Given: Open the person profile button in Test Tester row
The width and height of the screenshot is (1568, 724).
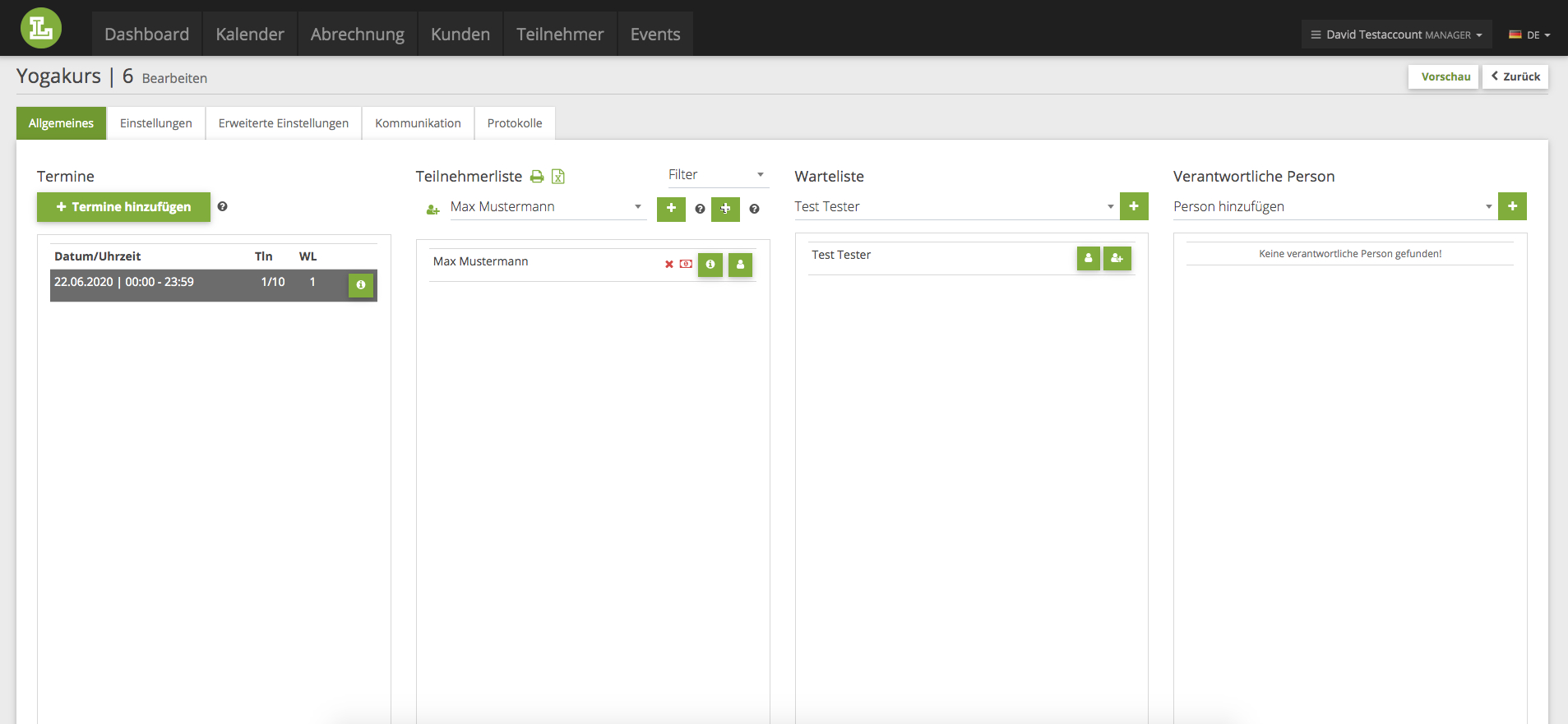Looking at the screenshot, I should click(x=1089, y=258).
